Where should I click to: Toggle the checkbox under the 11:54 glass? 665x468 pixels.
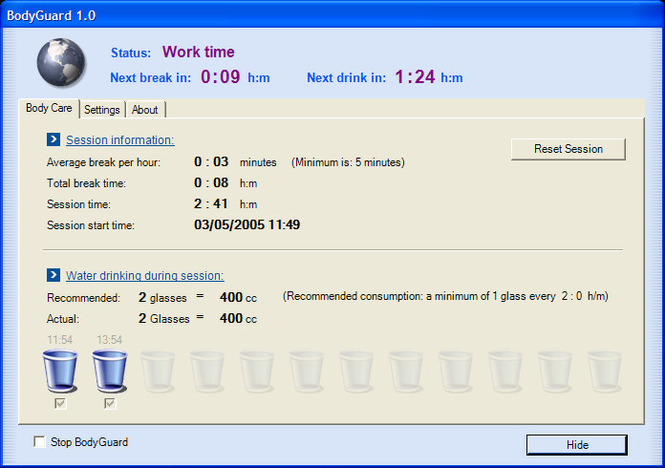(60, 403)
